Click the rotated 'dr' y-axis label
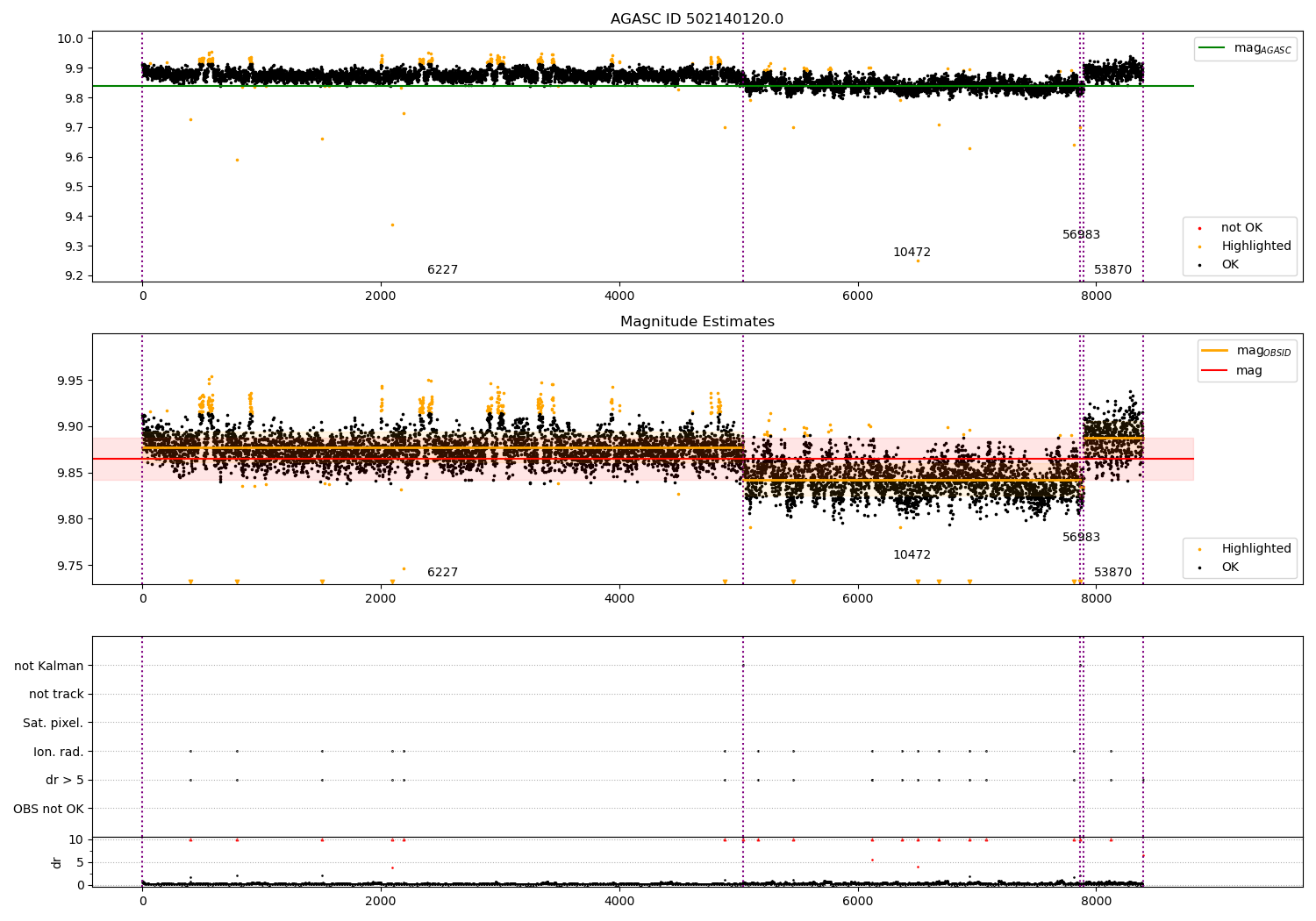1316x921 pixels. point(57,862)
